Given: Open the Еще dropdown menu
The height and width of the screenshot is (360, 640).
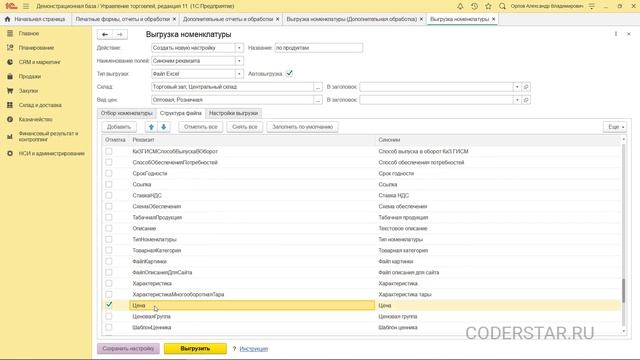Looking at the screenshot, I should [615, 127].
